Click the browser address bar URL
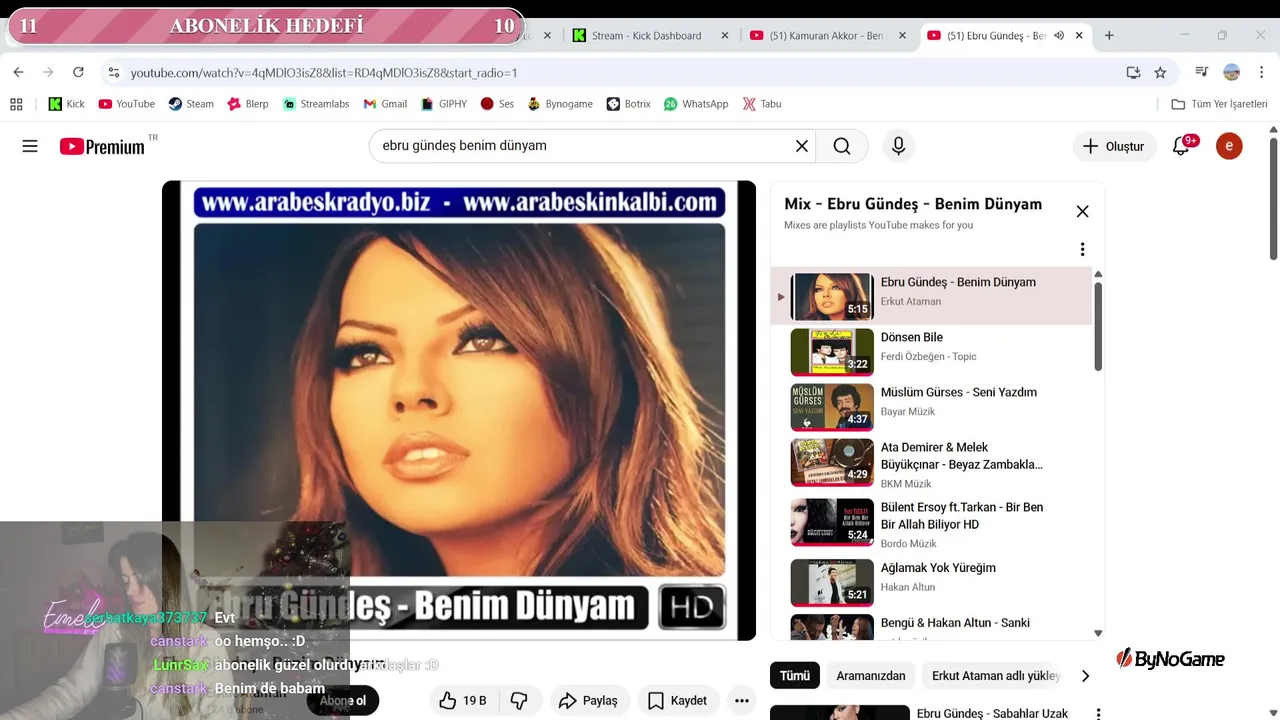1280x720 pixels. (324, 73)
